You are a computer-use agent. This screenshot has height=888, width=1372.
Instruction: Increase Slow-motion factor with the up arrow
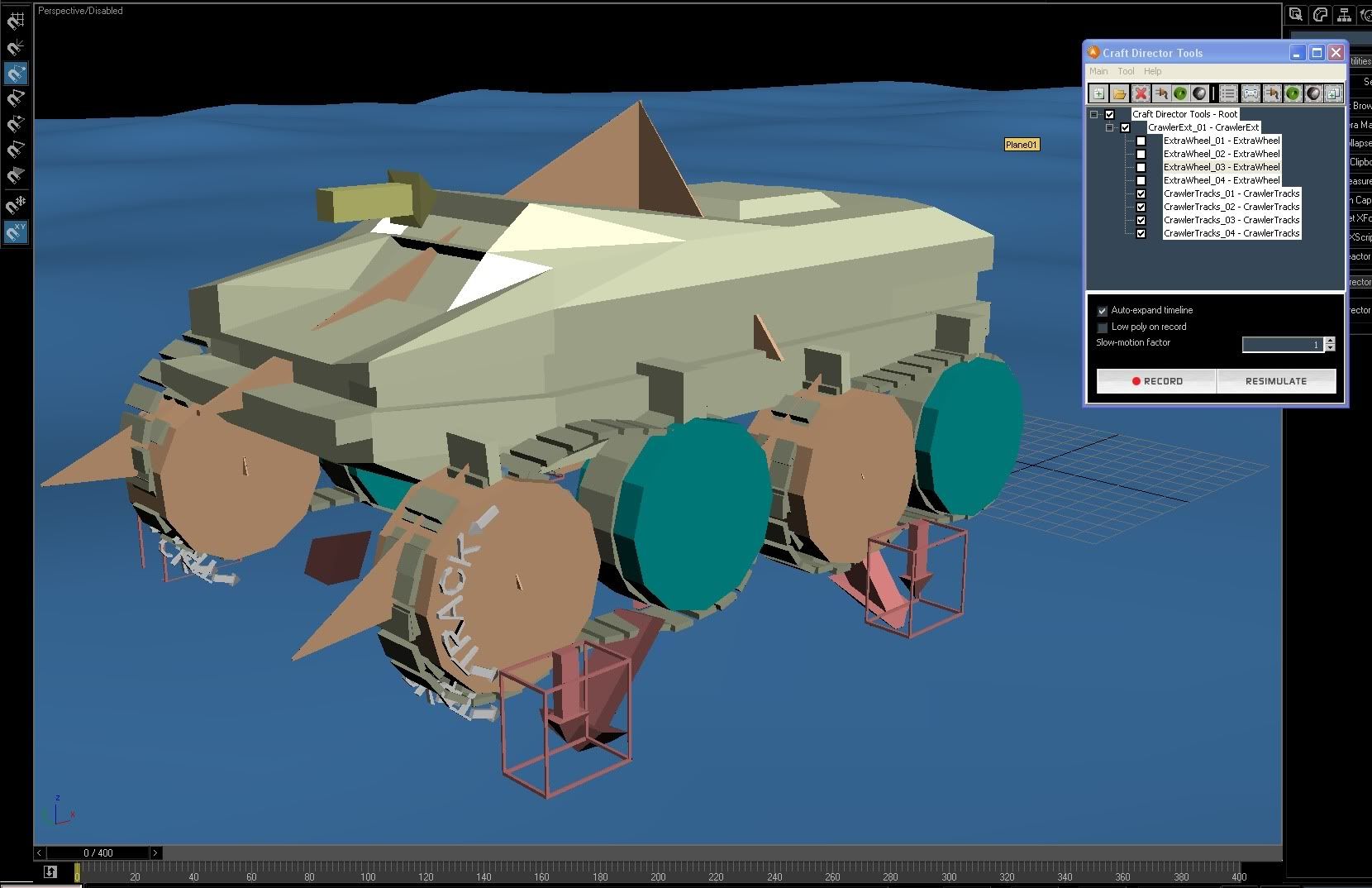1330,340
